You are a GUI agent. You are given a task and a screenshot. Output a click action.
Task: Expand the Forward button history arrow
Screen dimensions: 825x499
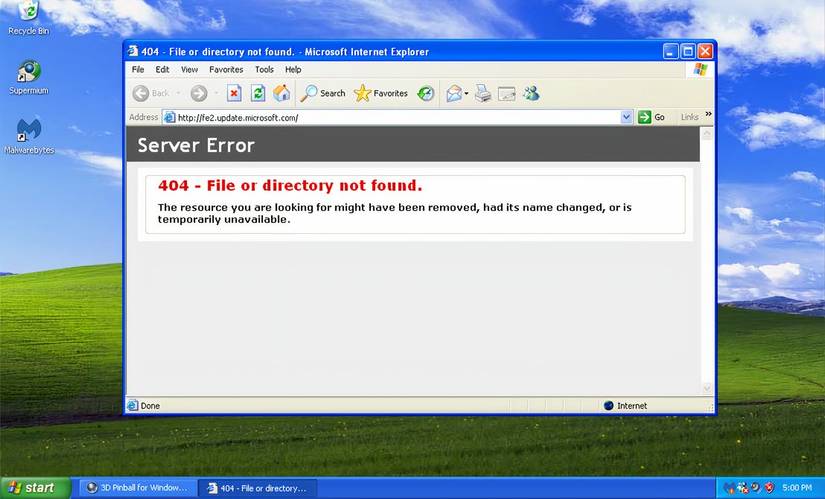216,94
